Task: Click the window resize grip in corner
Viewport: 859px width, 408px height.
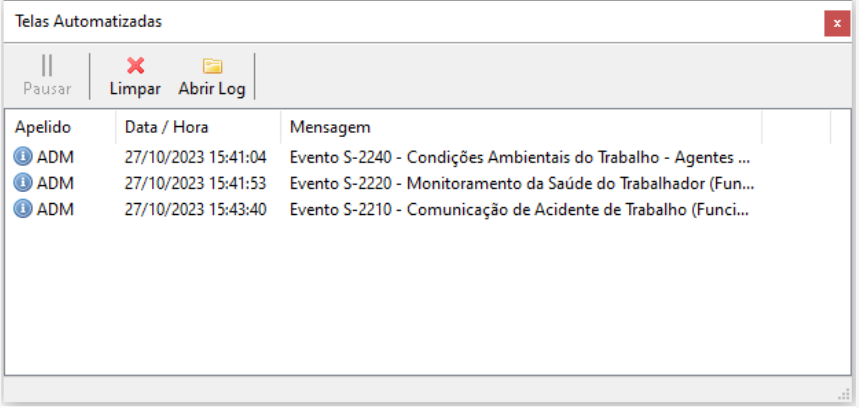Action: 844,394
